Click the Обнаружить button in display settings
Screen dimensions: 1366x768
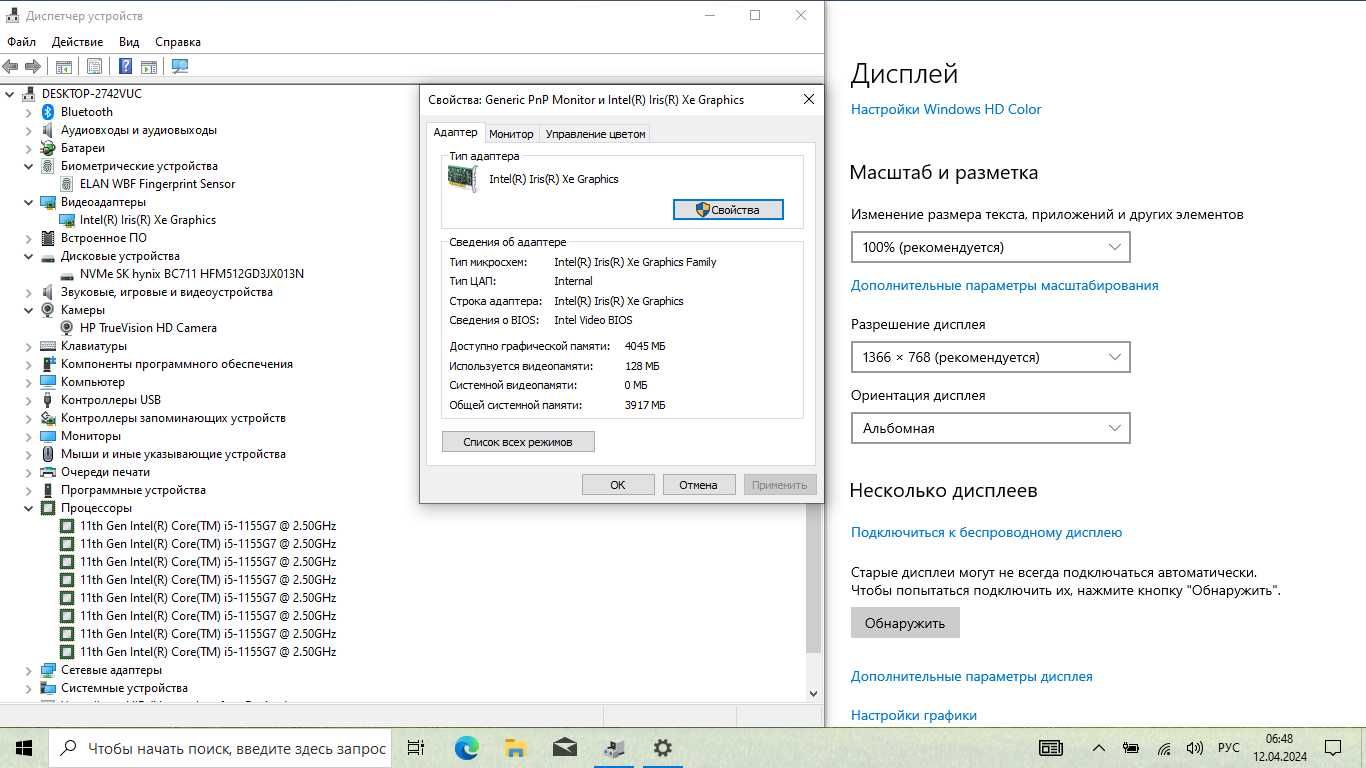(x=905, y=623)
